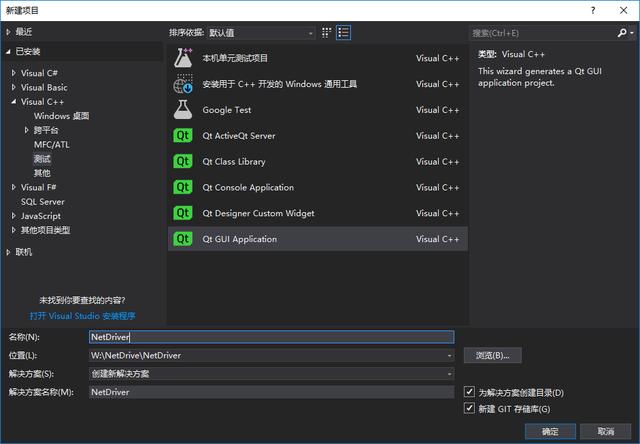
Task: Click 浏览(B)... button
Action: click(493, 355)
